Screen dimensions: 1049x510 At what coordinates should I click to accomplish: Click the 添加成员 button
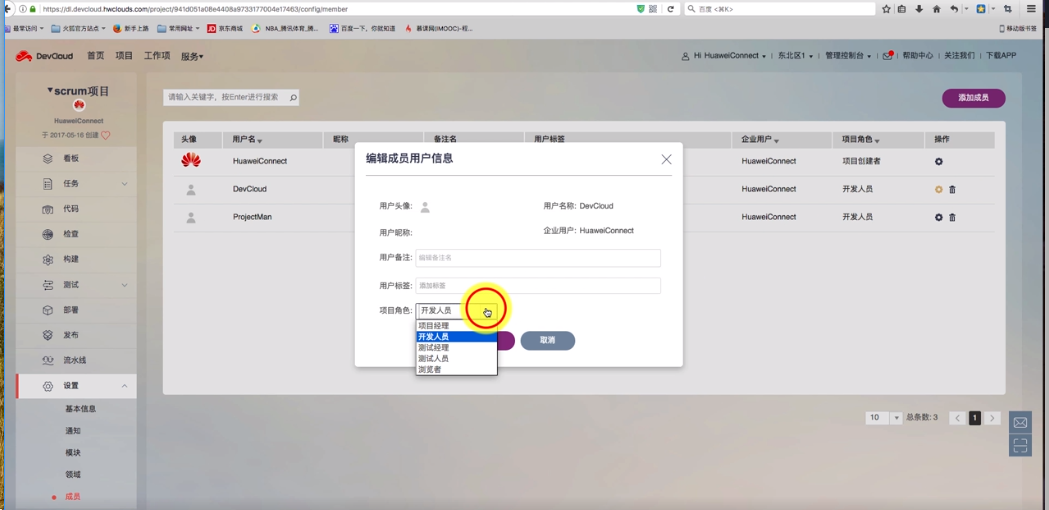[x=973, y=98]
